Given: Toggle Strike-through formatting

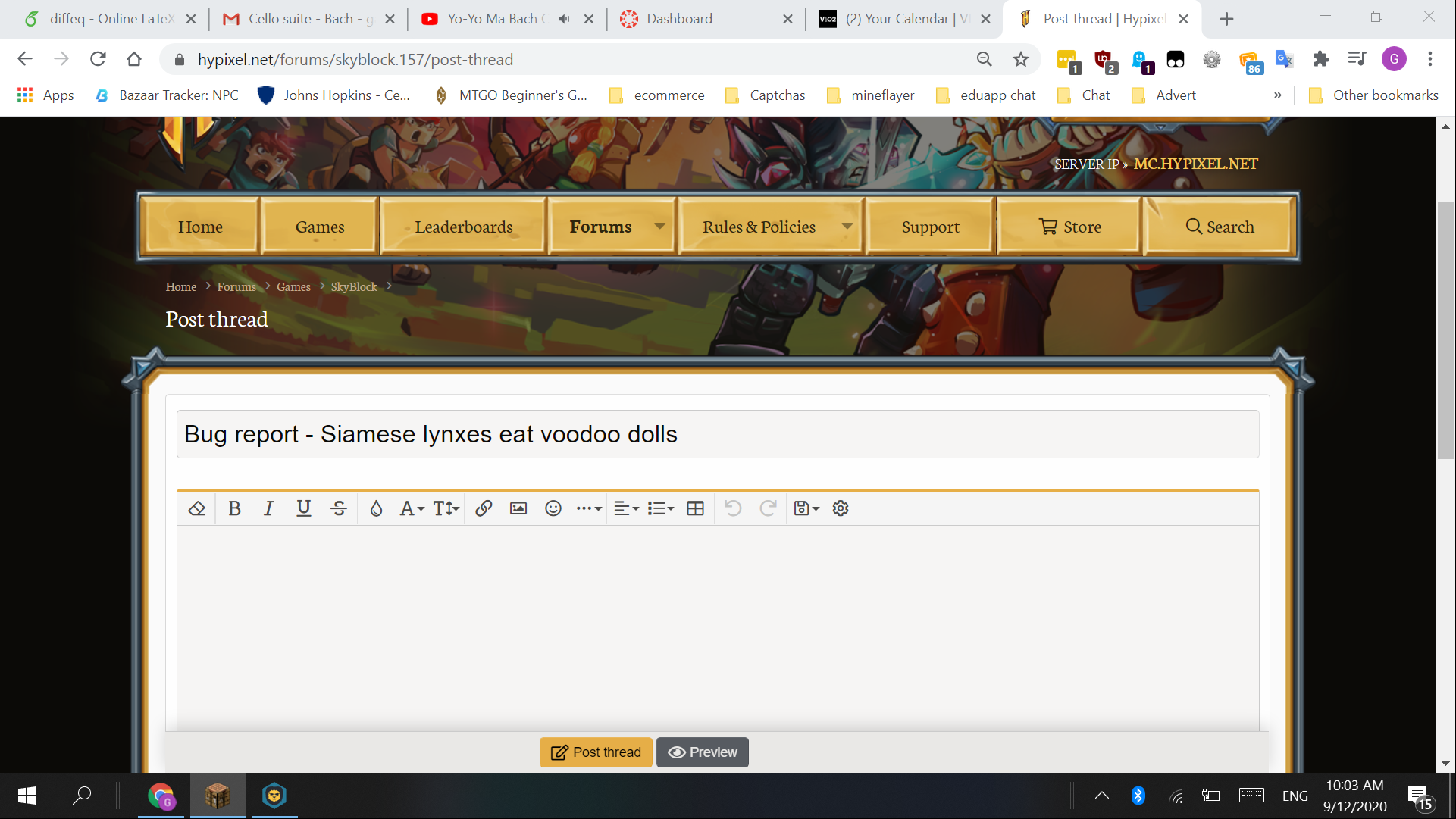Looking at the screenshot, I should (339, 508).
